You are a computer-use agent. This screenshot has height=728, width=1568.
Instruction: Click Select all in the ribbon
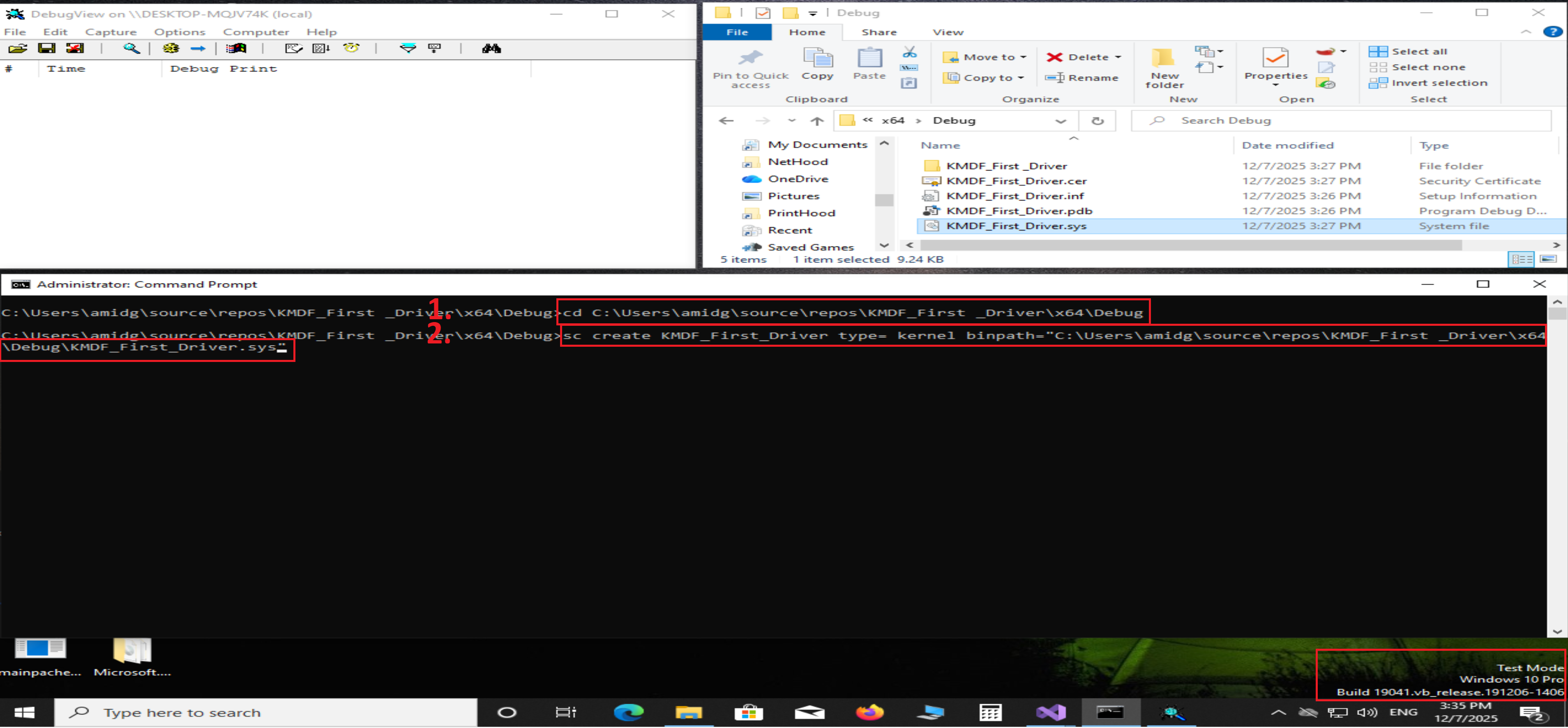click(x=1418, y=52)
